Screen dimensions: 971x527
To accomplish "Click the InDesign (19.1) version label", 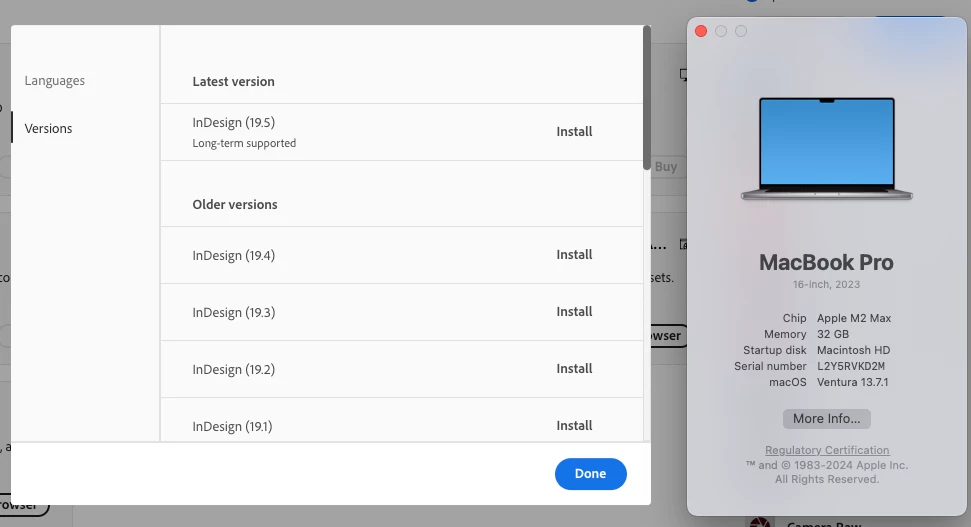I will 232,426.
